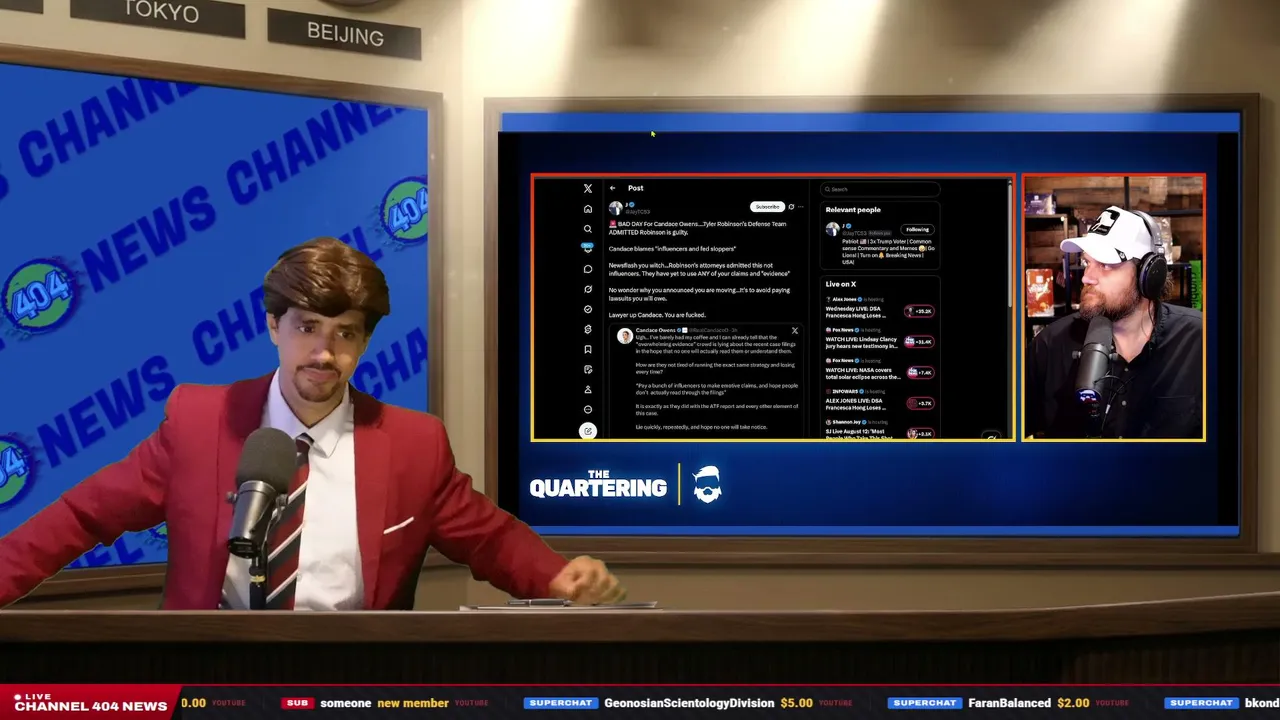Open the Bookmarks icon in sidebar
The width and height of the screenshot is (1280, 720).
click(x=588, y=349)
